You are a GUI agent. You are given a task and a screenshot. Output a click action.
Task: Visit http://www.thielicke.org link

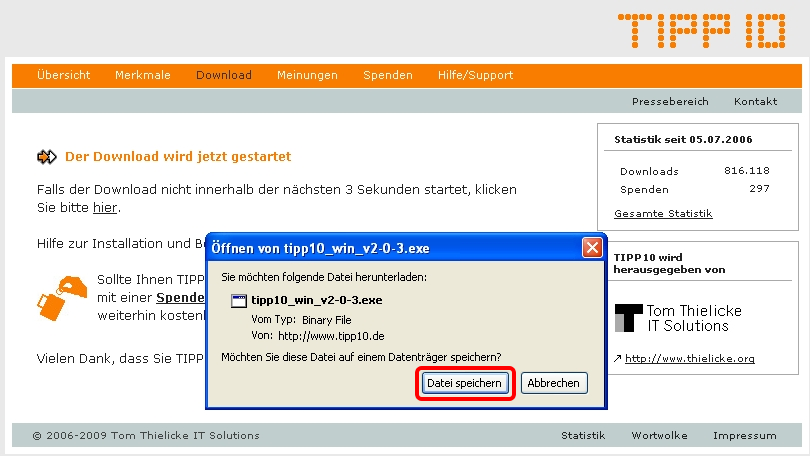click(x=689, y=359)
